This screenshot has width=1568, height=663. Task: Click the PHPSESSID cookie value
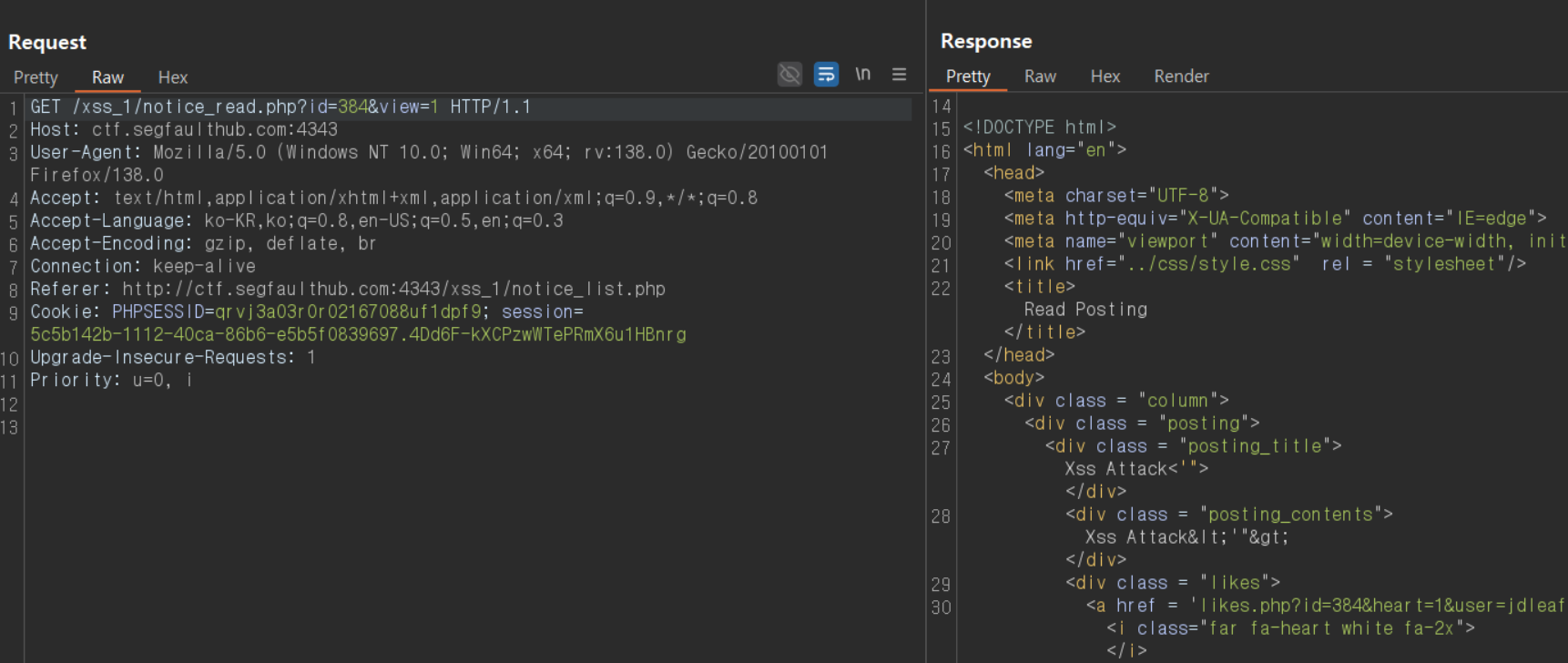(x=348, y=311)
